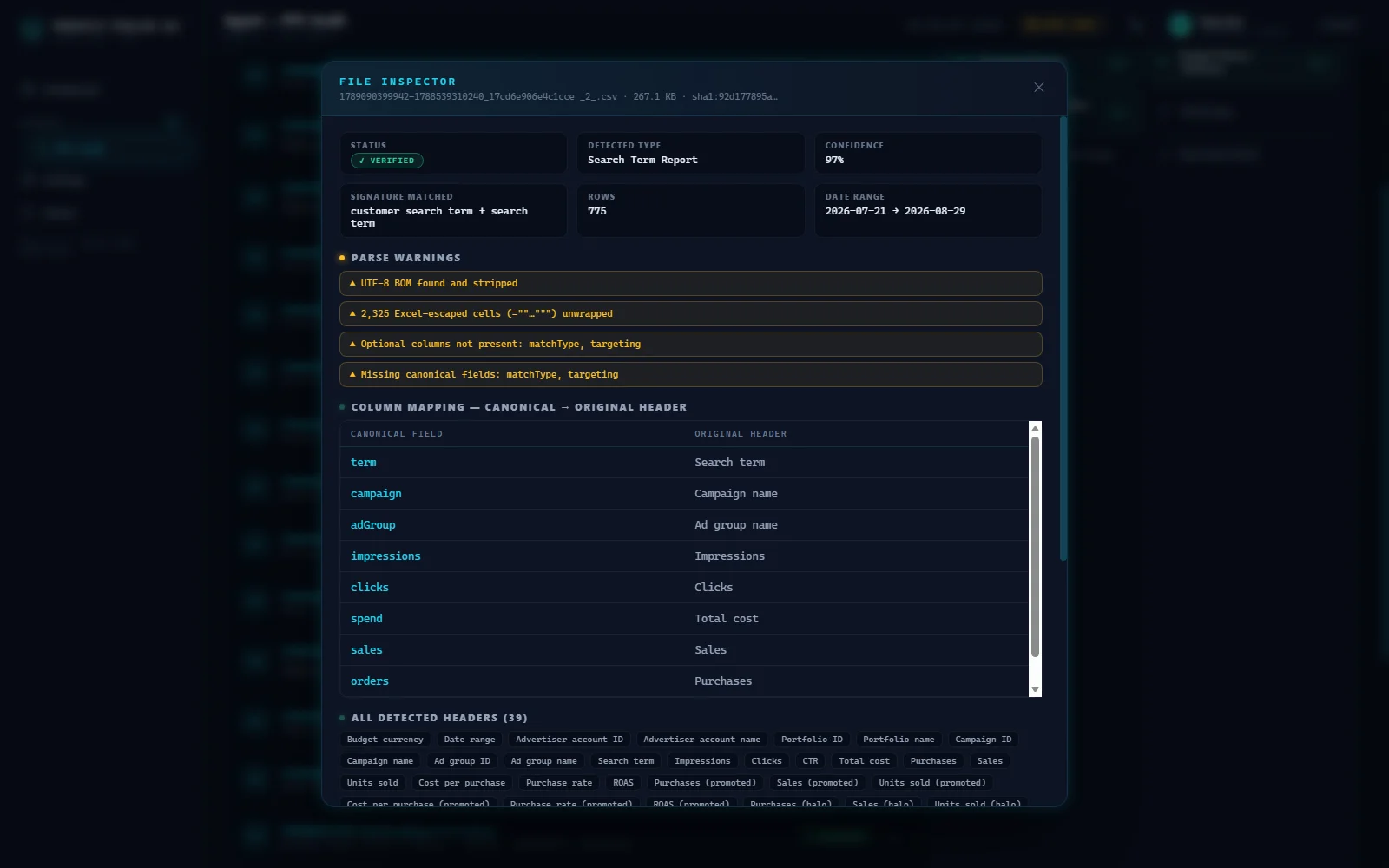Click the warning triangle on the Optional columns row
The width and height of the screenshot is (1389, 868).
pos(352,344)
